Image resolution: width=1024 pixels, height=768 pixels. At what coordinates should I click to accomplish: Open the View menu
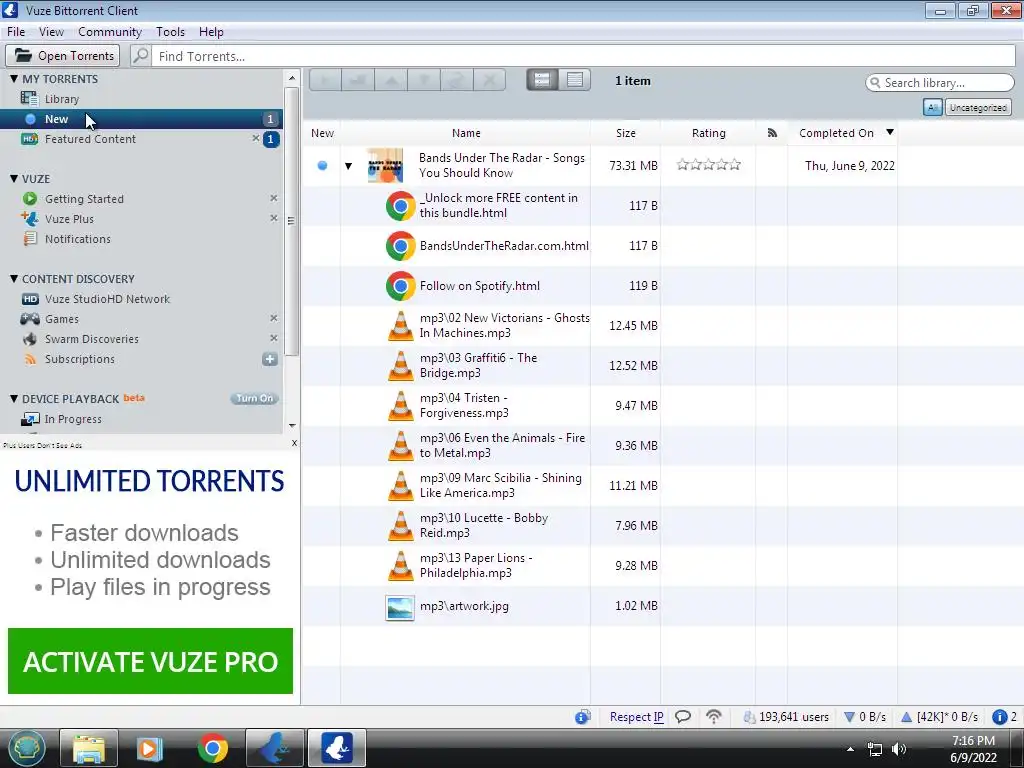tap(51, 31)
